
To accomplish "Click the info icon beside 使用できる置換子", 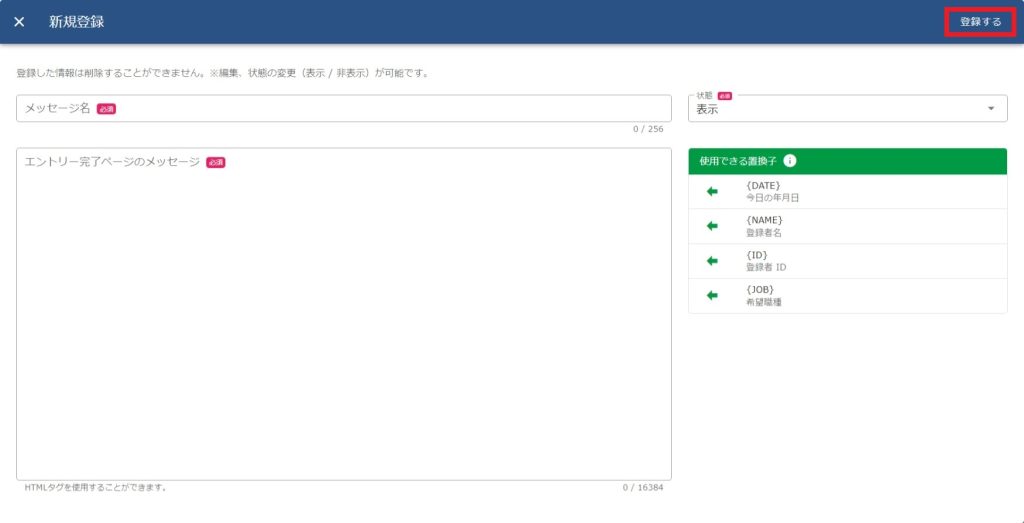I will pos(790,161).
